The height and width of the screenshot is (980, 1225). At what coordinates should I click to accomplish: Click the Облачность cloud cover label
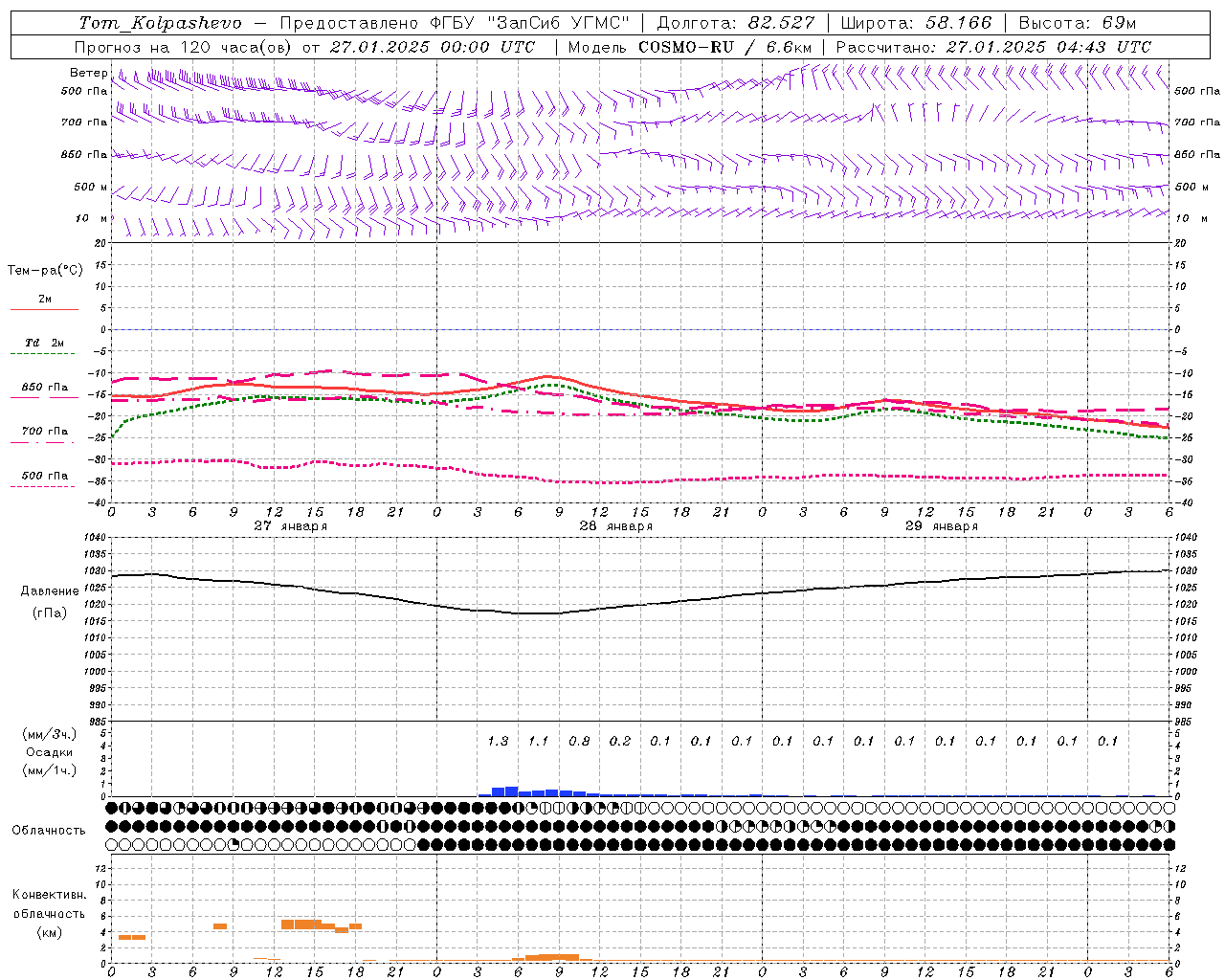coord(49,830)
